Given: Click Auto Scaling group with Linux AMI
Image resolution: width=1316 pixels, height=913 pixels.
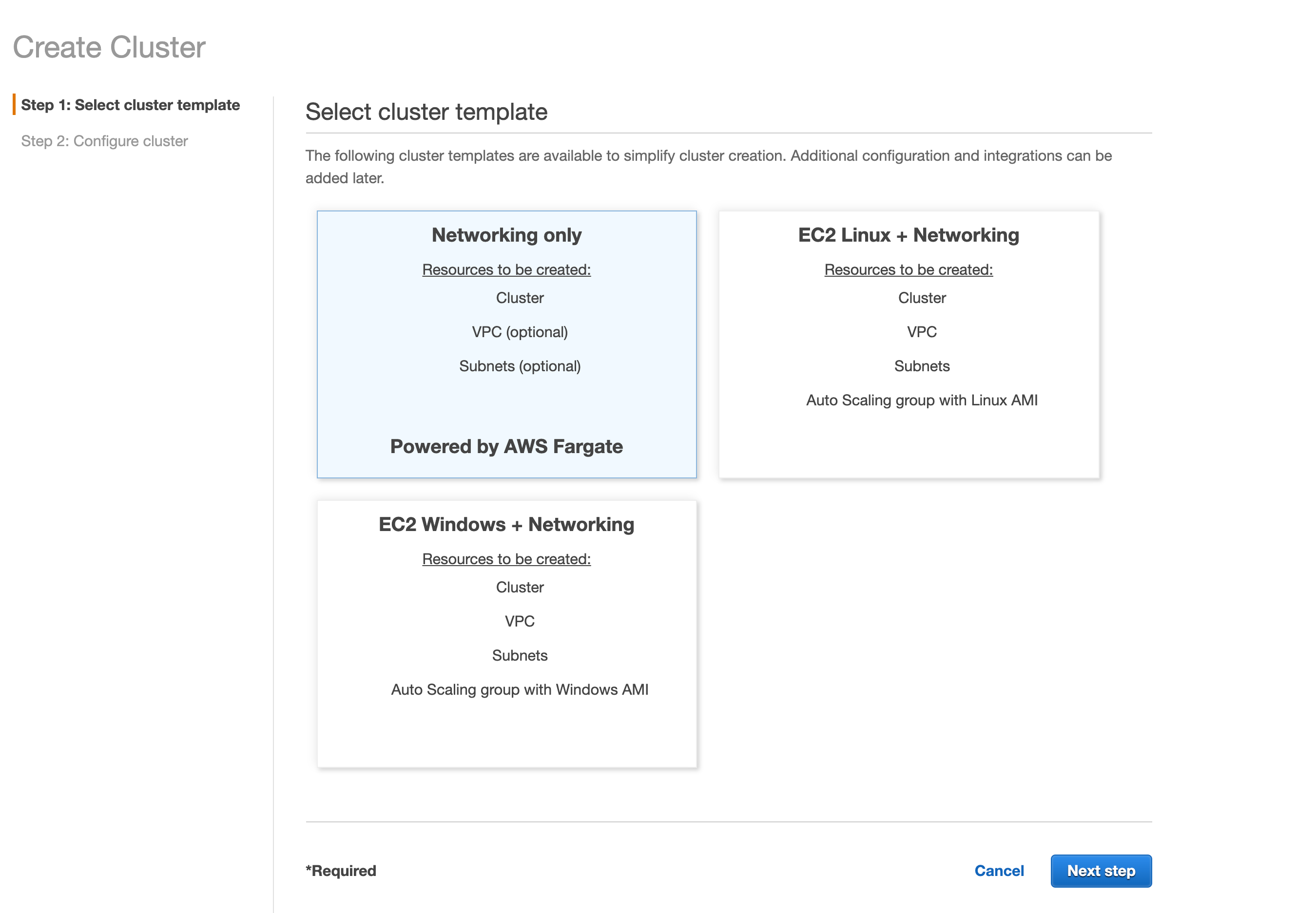Looking at the screenshot, I should pyautogui.click(x=921, y=400).
